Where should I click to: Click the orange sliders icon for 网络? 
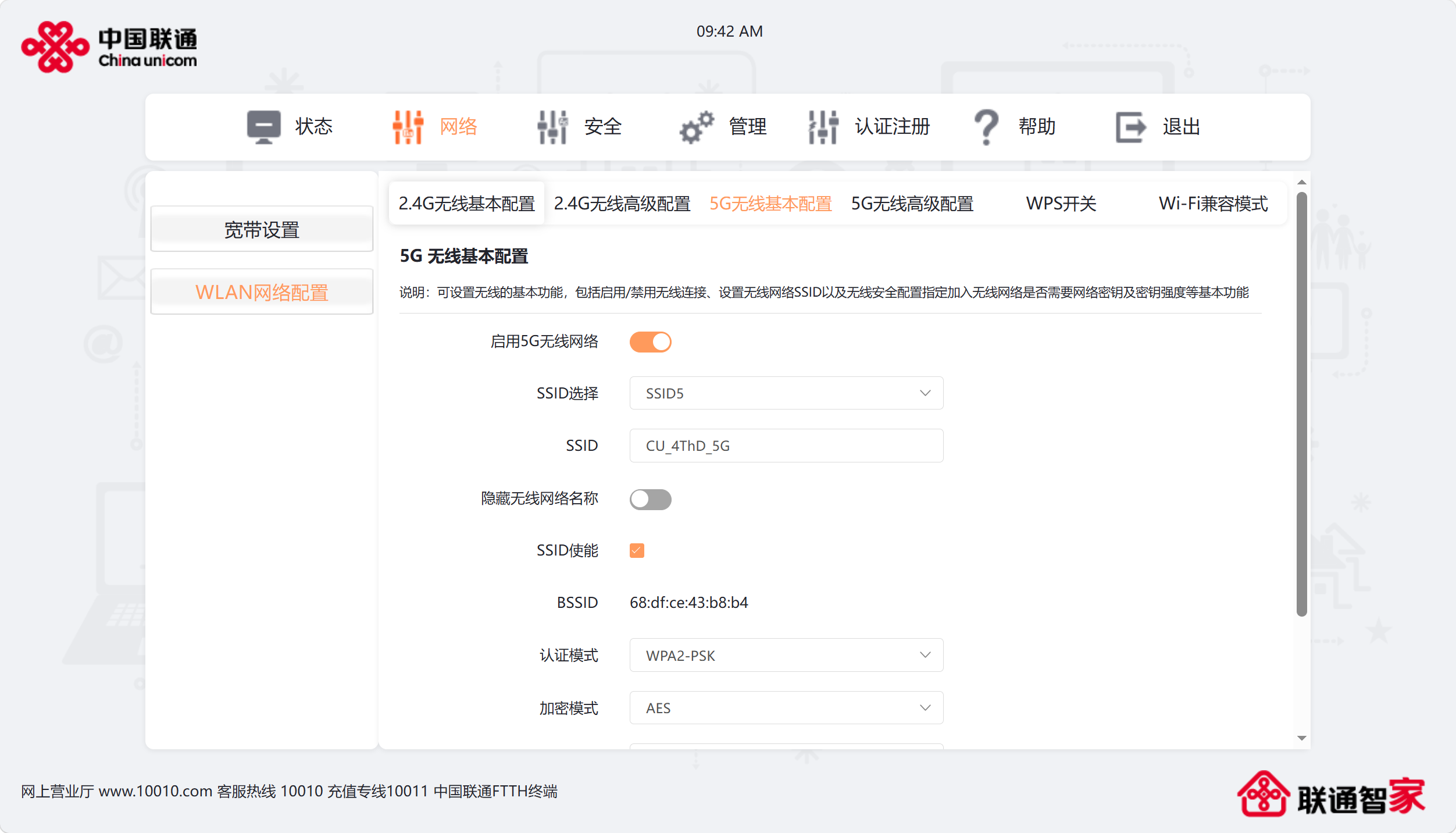(x=408, y=126)
